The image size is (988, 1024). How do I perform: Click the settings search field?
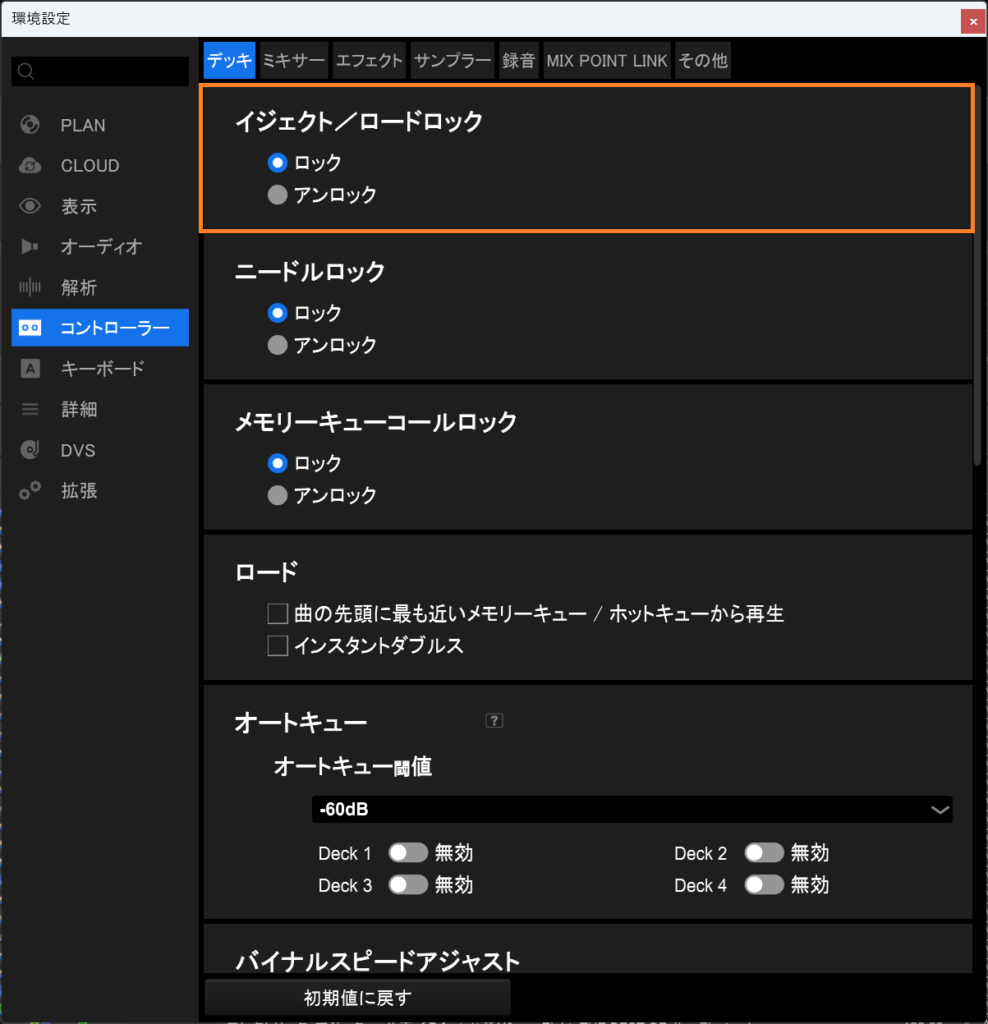[x=100, y=71]
